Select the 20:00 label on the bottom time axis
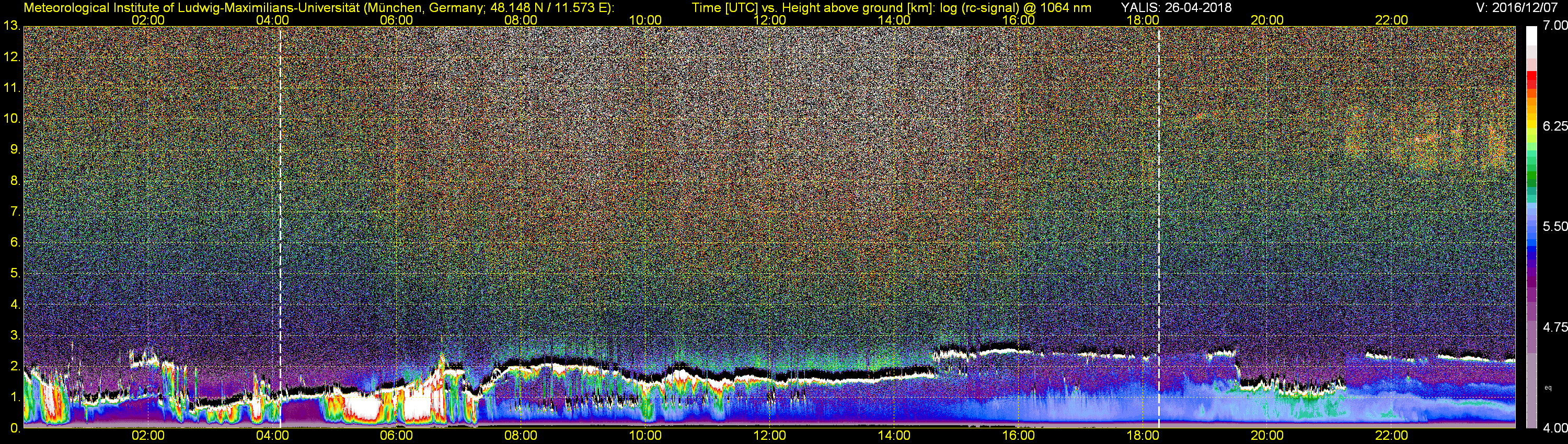The height and width of the screenshot is (444, 1568). pyautogui.click(x=1267, y=436)
